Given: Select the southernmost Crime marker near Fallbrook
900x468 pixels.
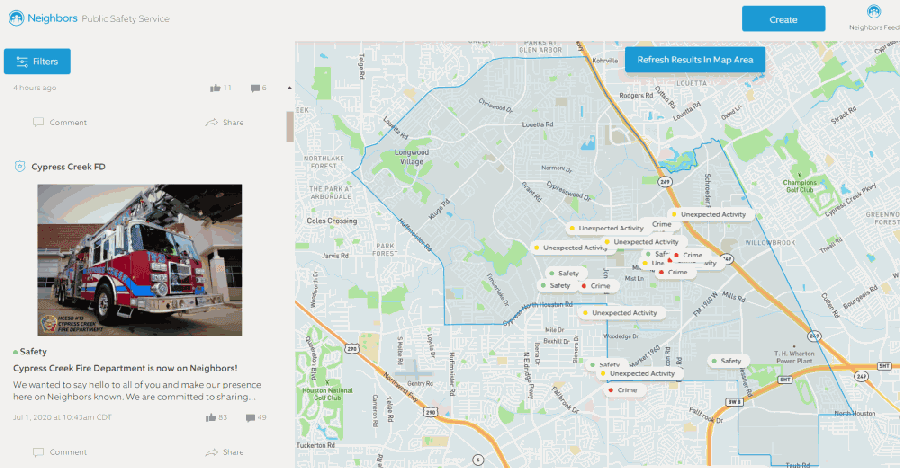Looking at the screenshot, I should 624,390.
